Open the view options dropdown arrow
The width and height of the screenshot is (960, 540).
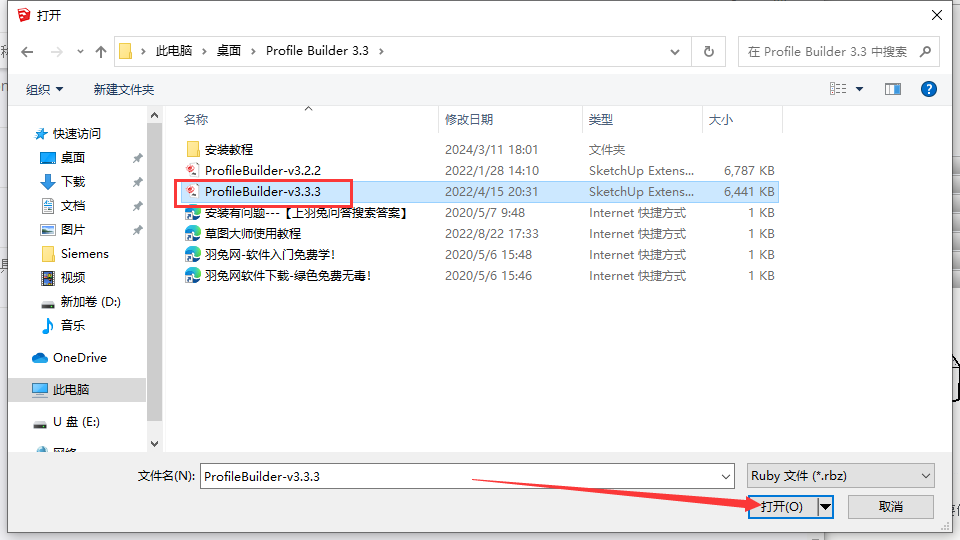pyautogui.click(x=859, y=89)
